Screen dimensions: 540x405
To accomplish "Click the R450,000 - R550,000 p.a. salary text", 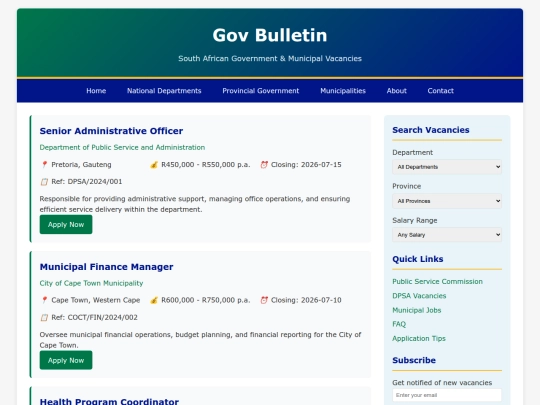I will pyautogui.click(x=206, y=165).
